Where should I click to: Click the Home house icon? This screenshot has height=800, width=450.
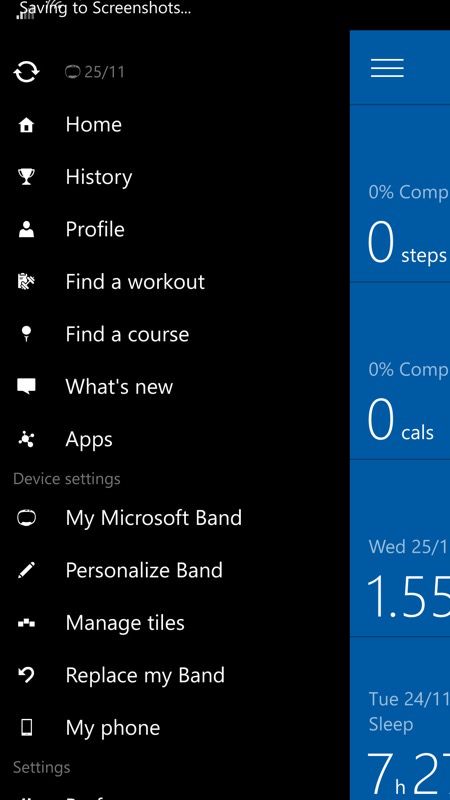[x=26, y=125]
